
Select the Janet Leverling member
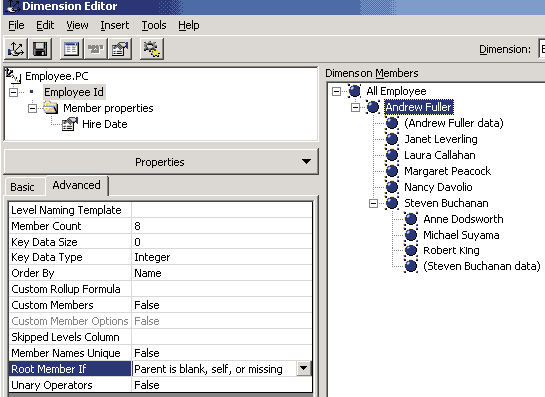(441, 139)
